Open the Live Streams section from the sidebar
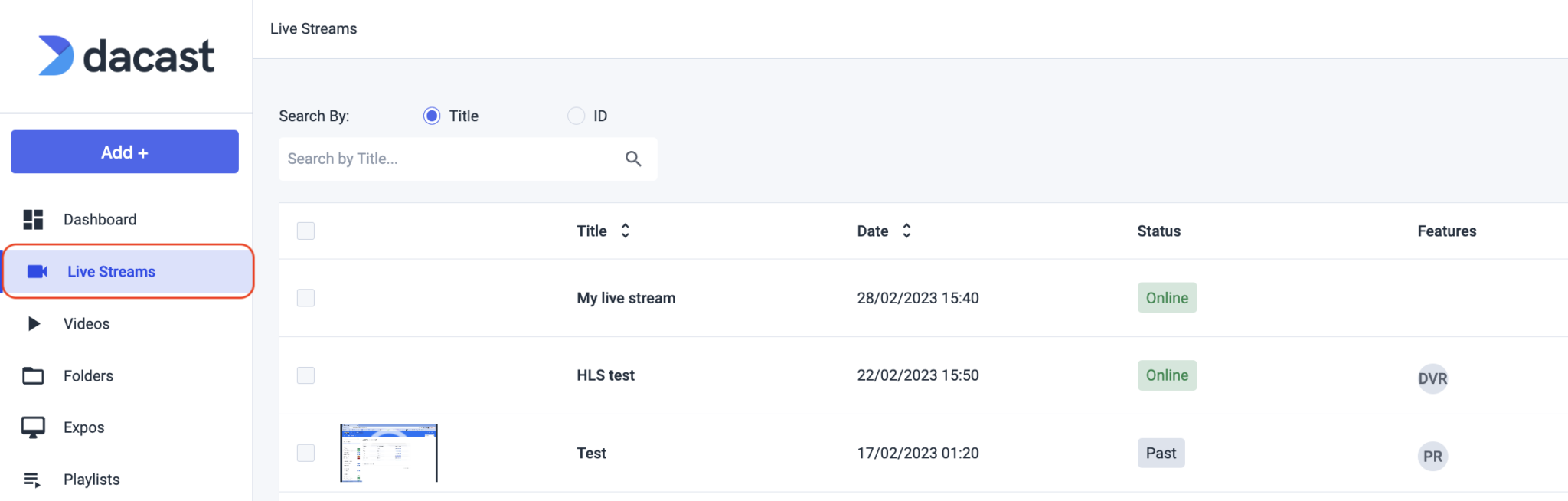Viewport: 1568px width, 501px height. [x=111, y=271]
